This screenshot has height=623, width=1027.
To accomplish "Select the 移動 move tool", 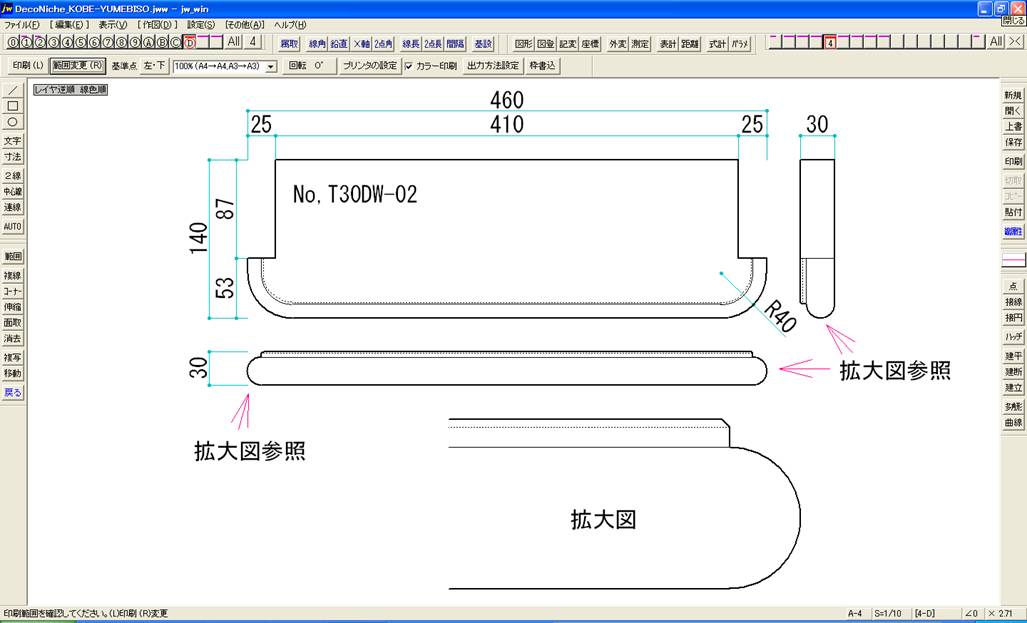I will click(12, 373).
